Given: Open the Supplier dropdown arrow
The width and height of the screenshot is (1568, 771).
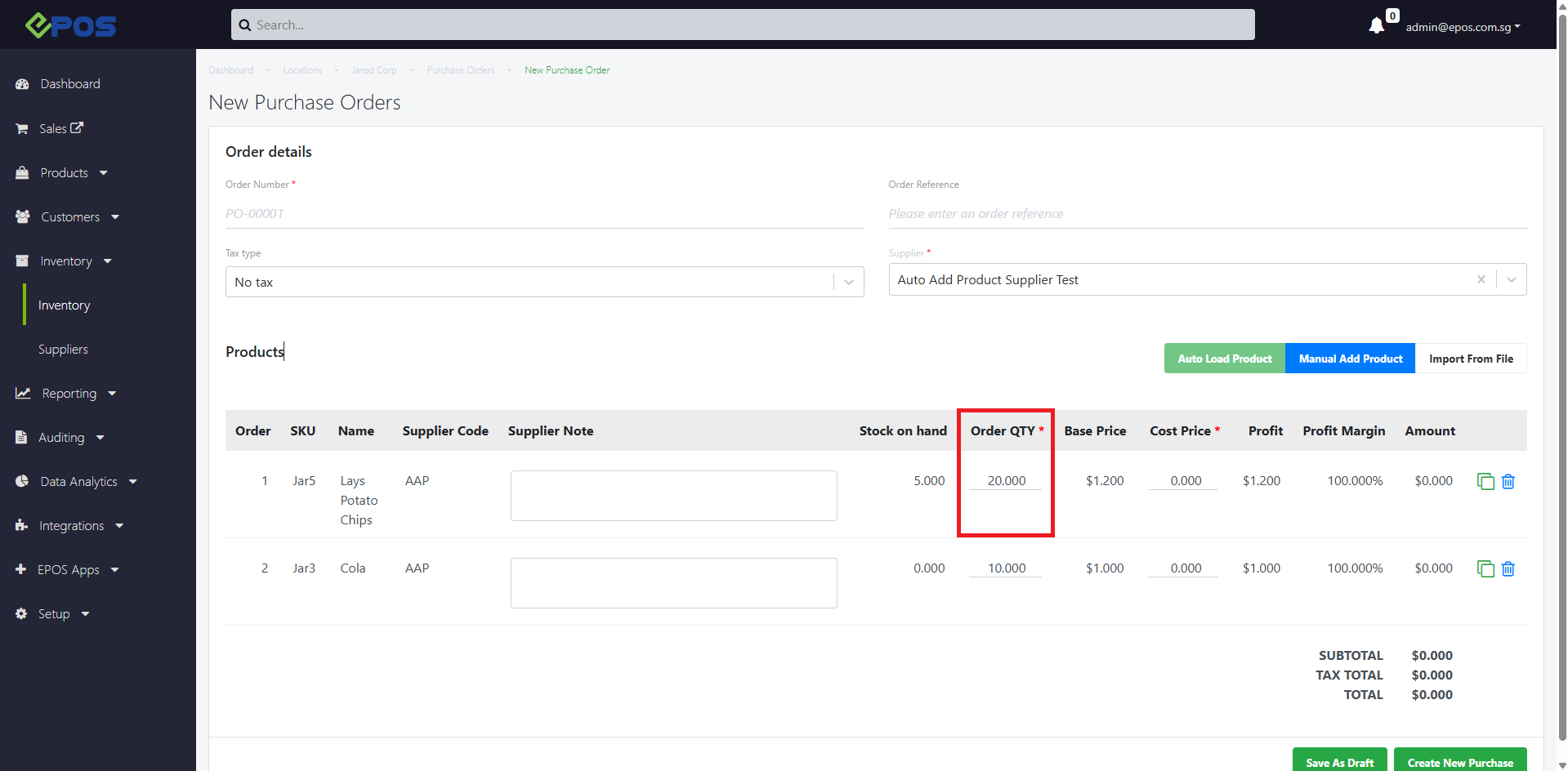Looking at the screenshot, I should click(x=1512, y=279).
